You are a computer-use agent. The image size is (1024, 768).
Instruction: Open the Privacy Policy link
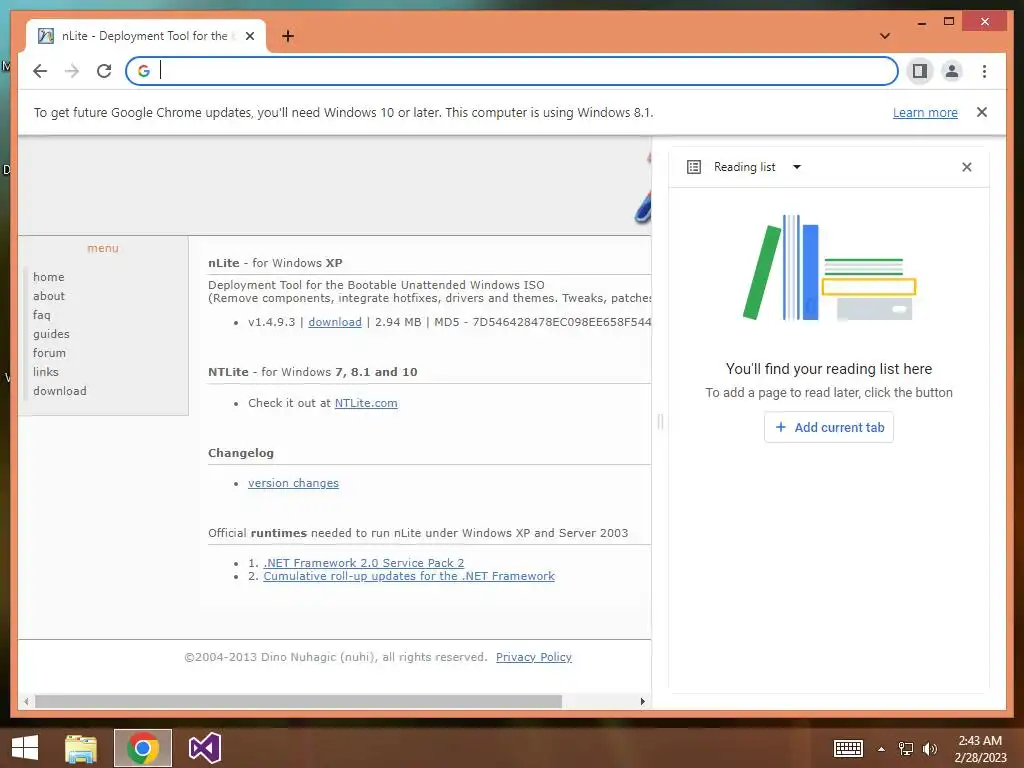coord(534,657)
